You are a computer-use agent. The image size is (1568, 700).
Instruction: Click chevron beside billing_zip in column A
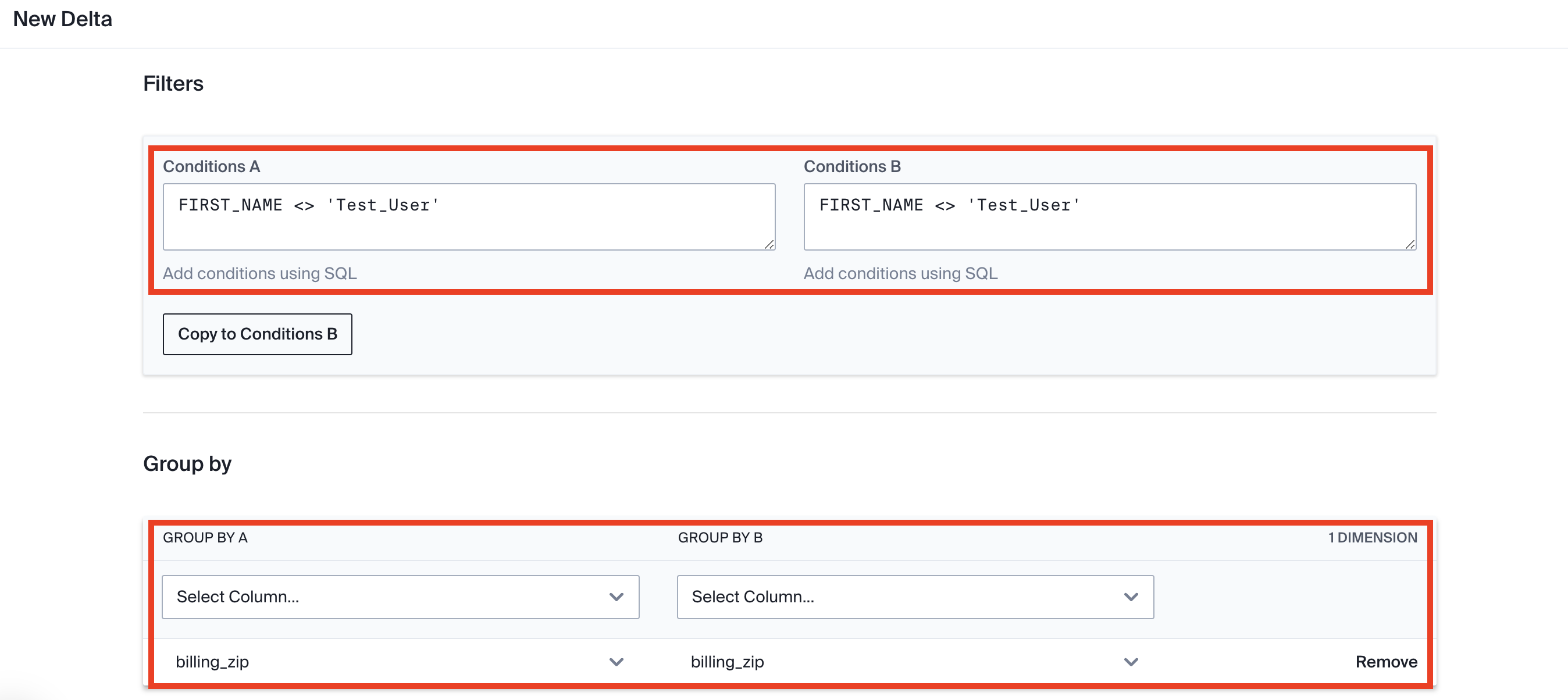(616, 662)
